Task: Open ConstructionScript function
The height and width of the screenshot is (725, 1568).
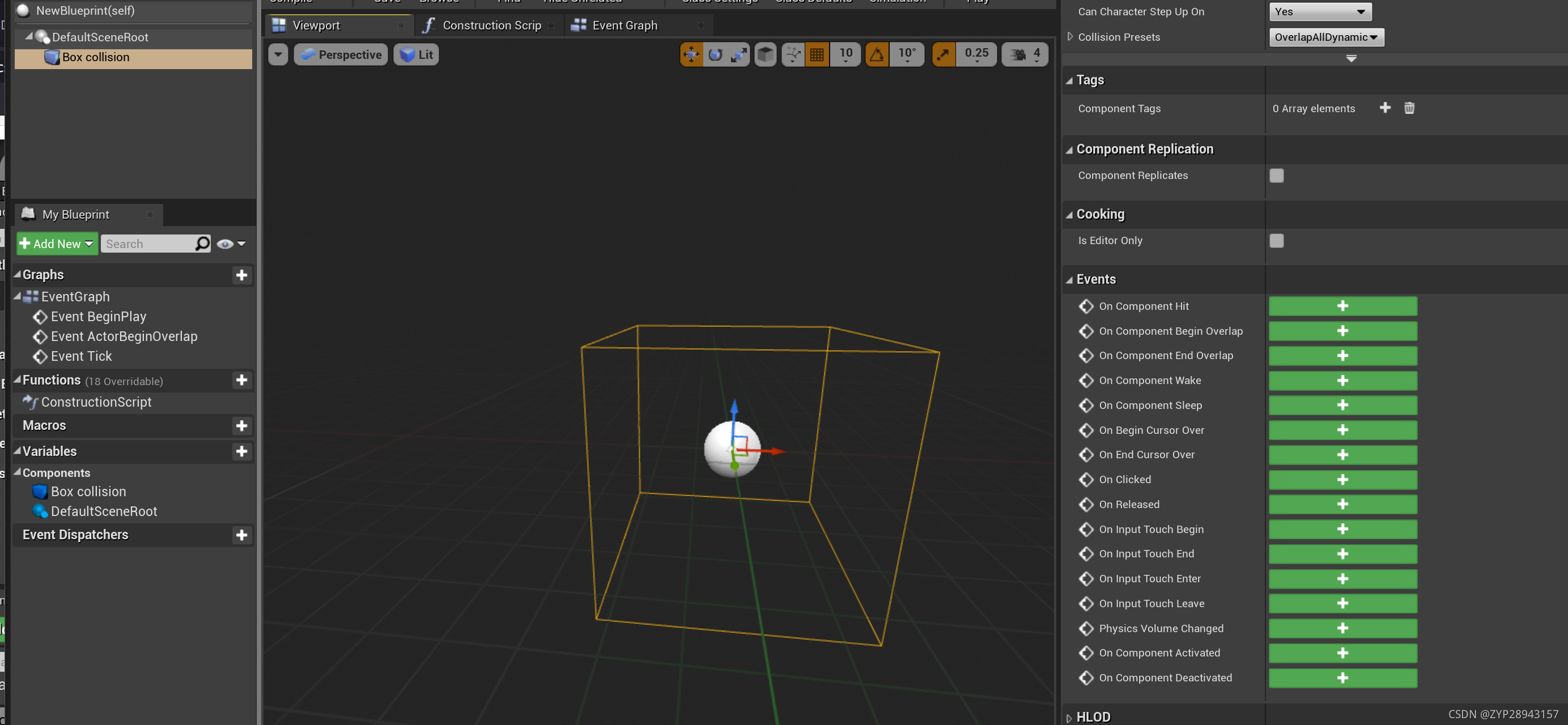Action: (96, 402)
